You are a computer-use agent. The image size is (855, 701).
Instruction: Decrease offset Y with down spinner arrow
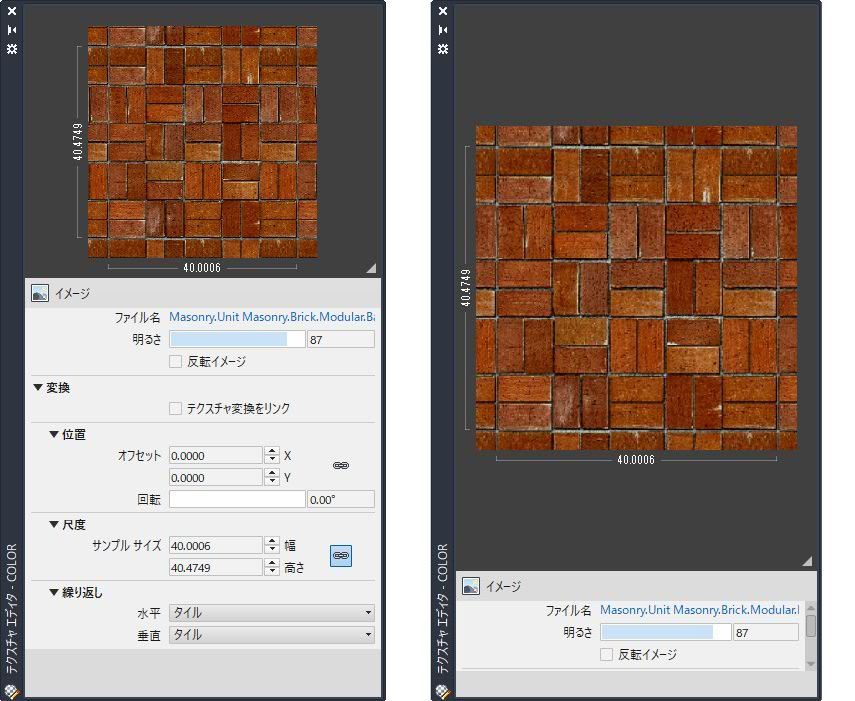[272, 482]
